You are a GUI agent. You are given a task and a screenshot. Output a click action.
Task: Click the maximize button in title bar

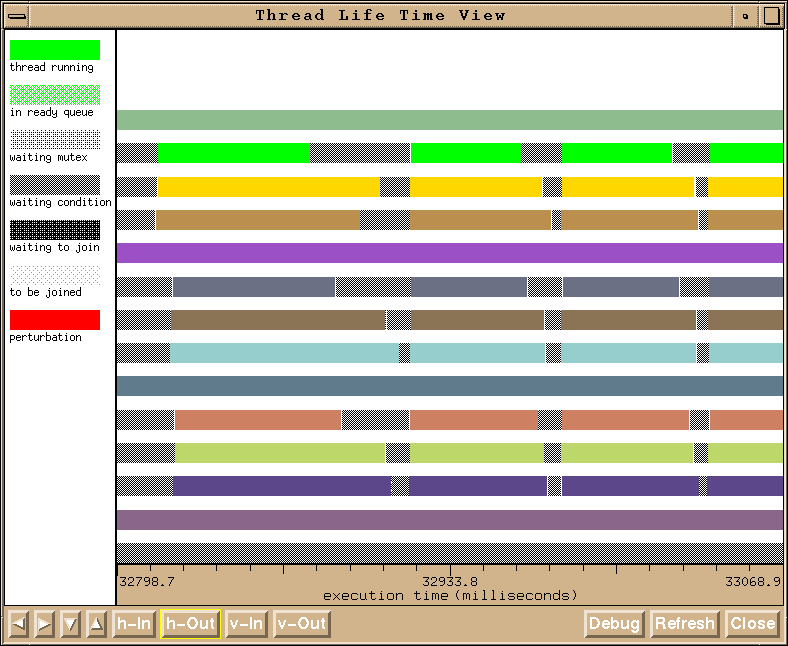click(x=771, y=15)
